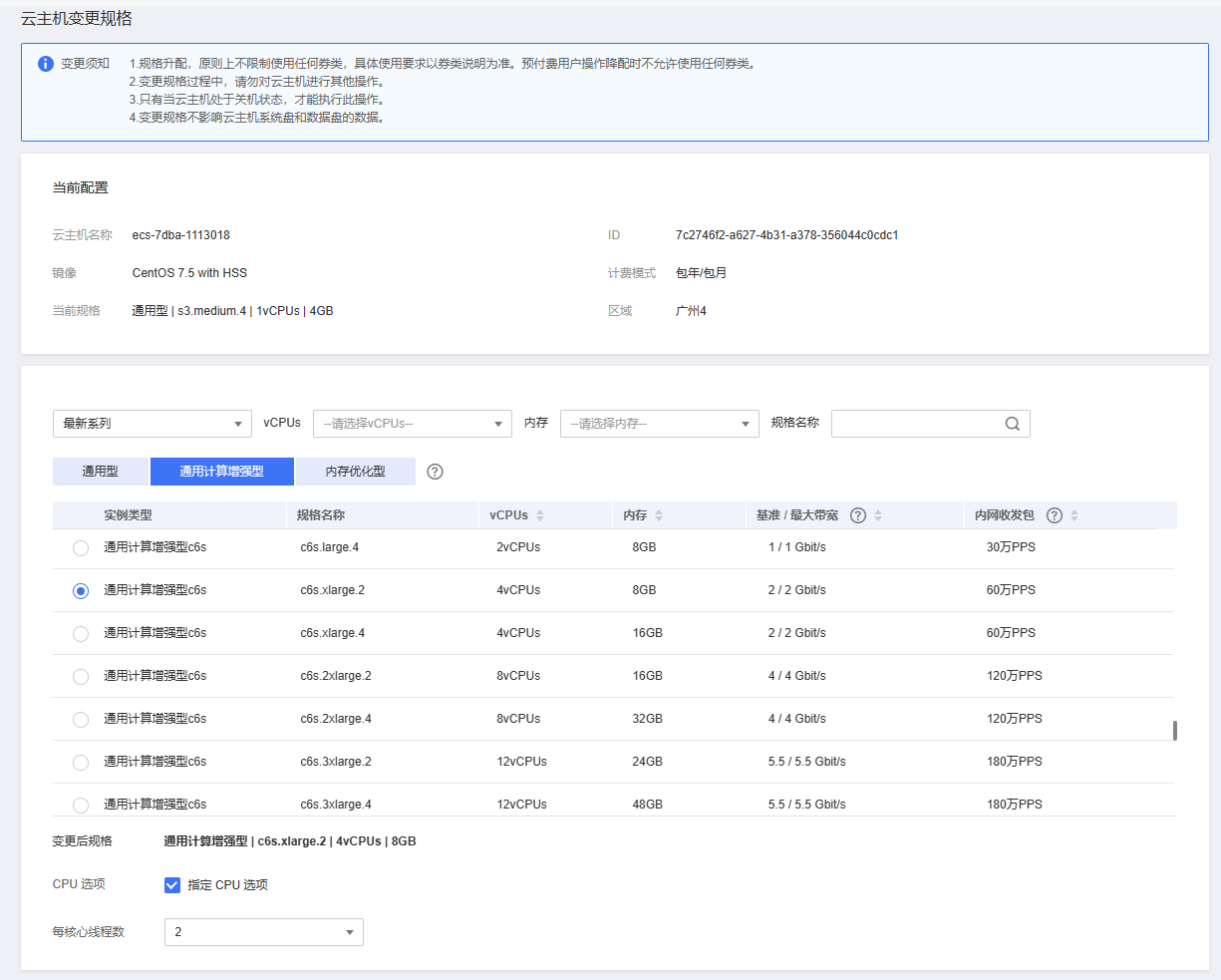Screen dimensions: 1221x980
Task: Click the 规格名称 search input field
Action: click(931, 424)
